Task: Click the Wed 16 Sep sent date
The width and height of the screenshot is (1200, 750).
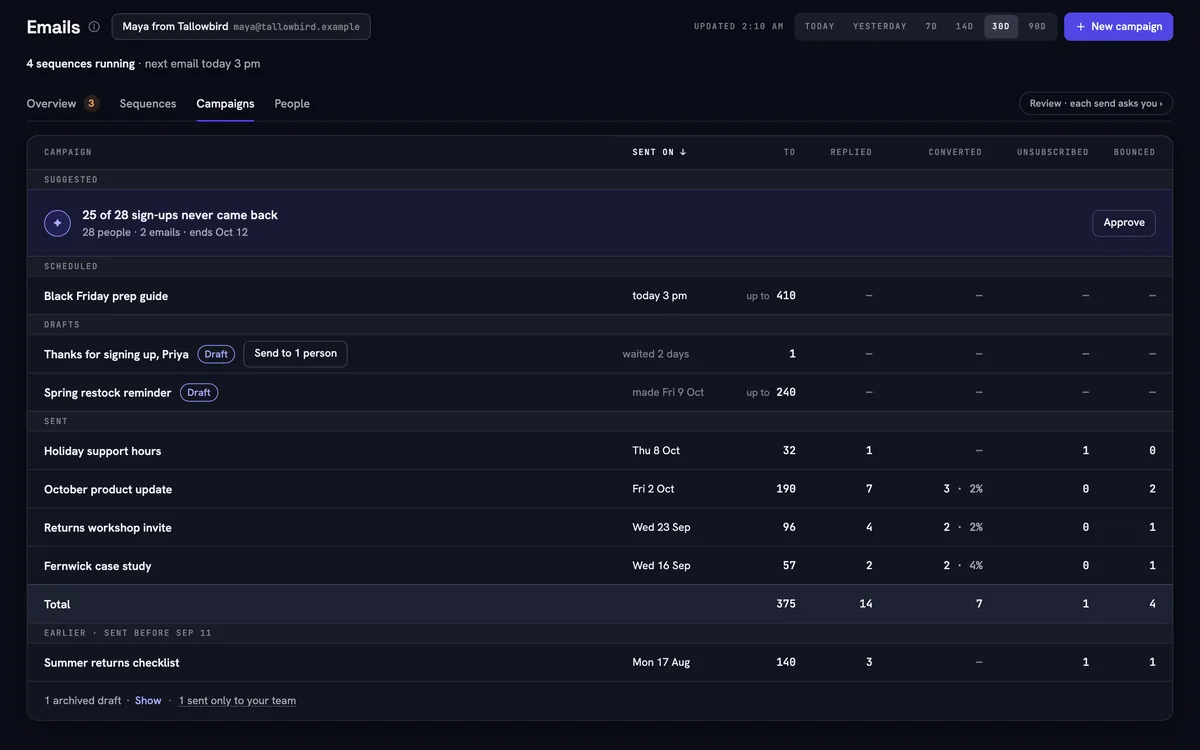Action: click(661, 566)
